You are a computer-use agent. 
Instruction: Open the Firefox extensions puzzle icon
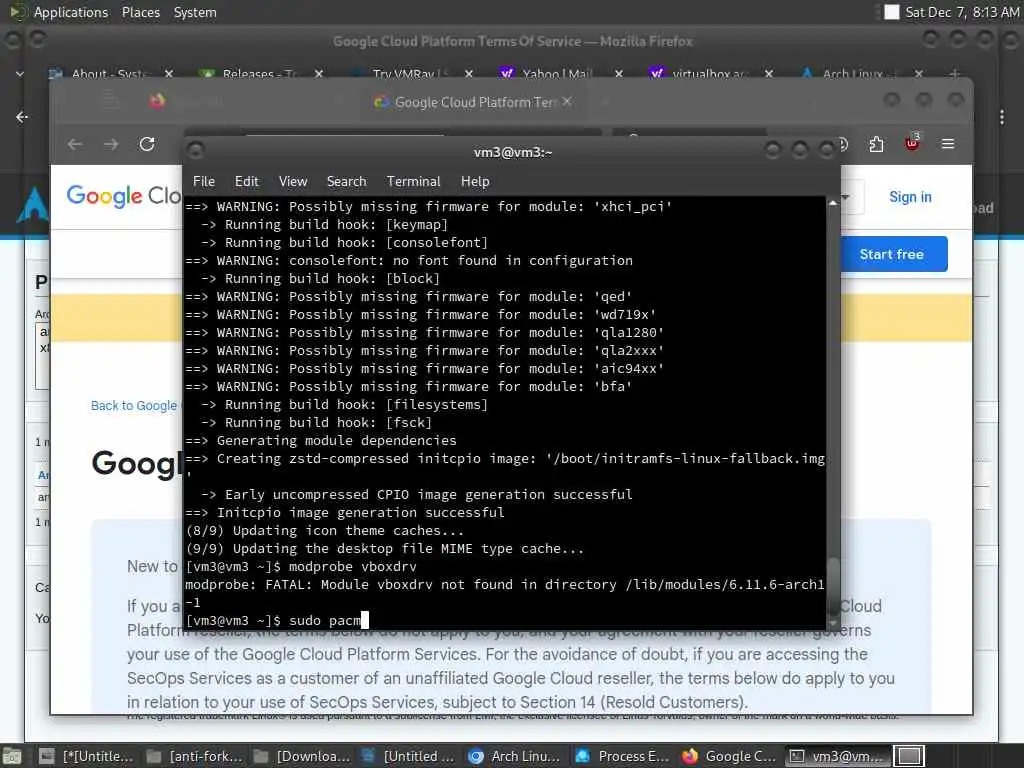pyautogui.click(x=876, y=144)
